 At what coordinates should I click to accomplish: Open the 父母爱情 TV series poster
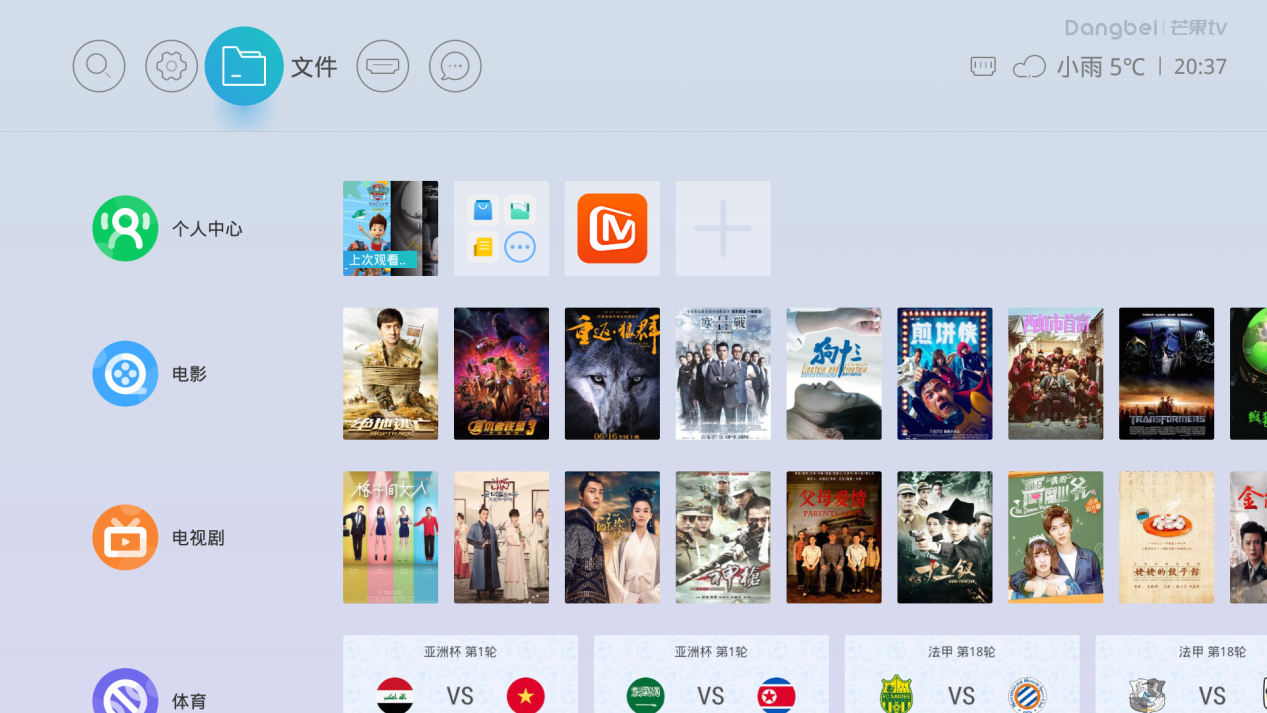pos(834,538)
